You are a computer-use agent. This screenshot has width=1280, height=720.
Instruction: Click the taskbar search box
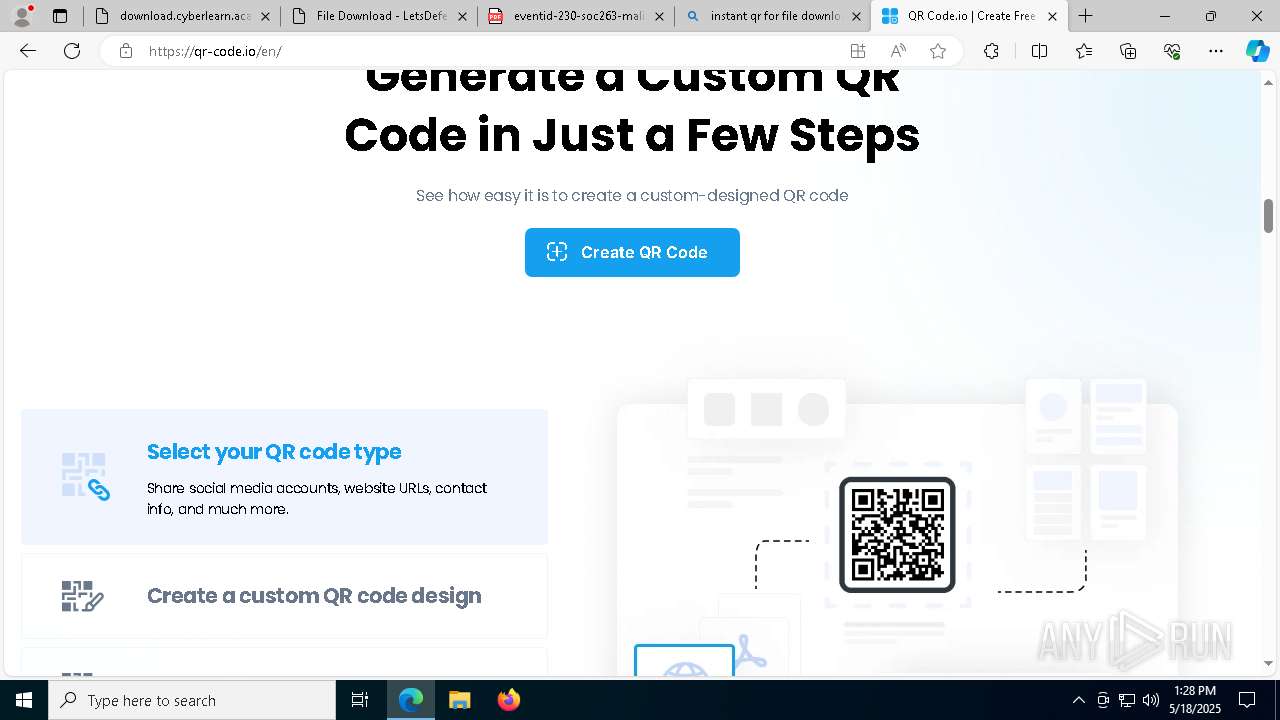click(192, 700)
